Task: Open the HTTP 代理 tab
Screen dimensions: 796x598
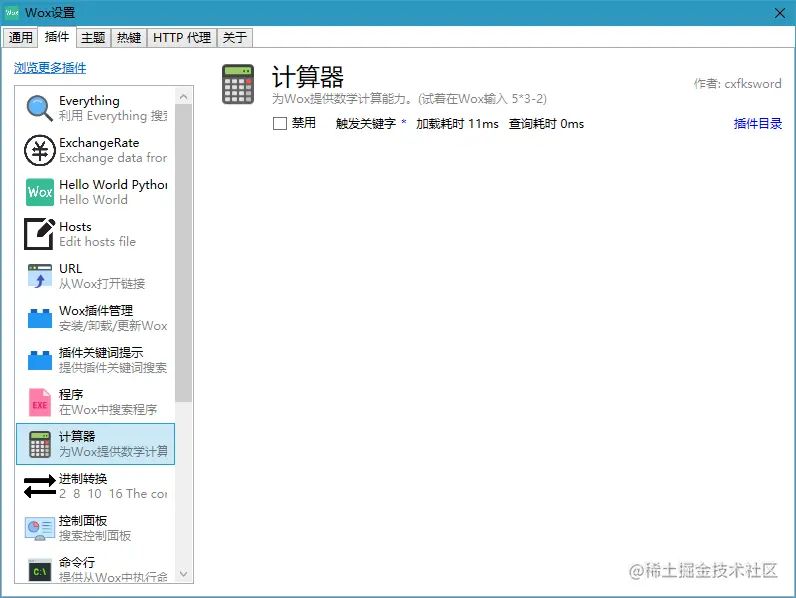Action: point(182,38)
